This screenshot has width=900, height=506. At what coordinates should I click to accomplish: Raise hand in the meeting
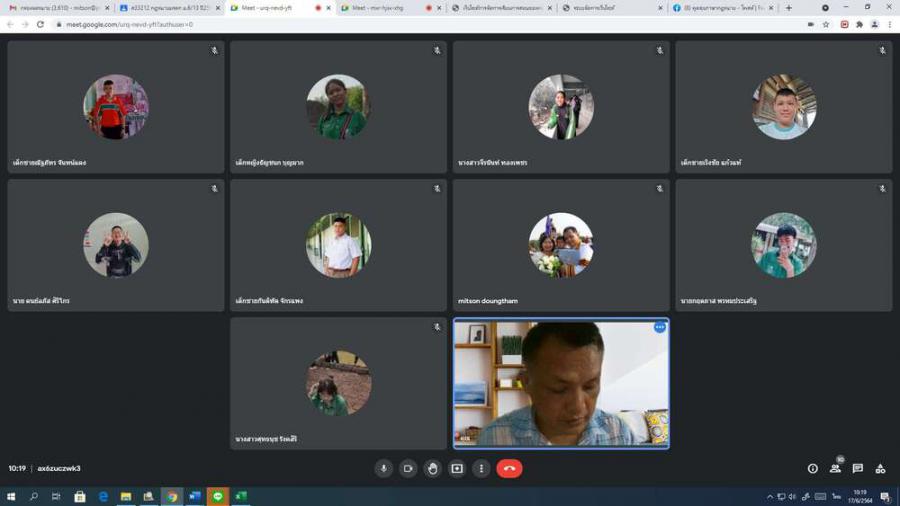(432, 468)
